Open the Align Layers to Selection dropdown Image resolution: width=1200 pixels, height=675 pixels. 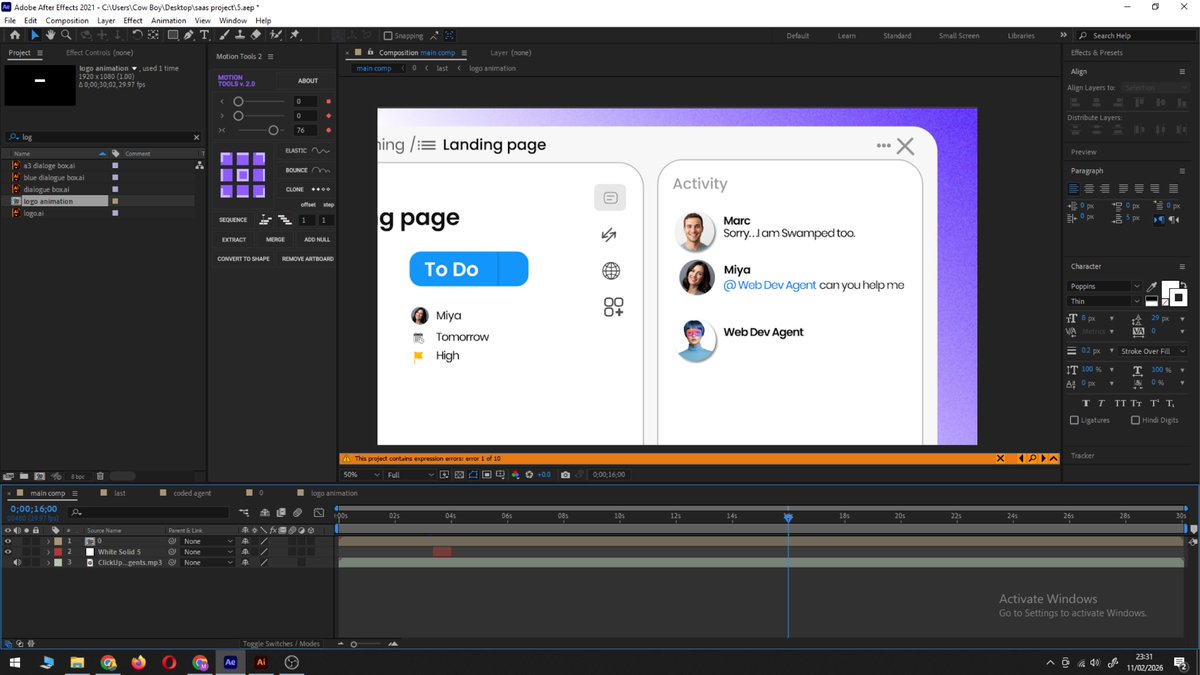pyautogui.click(x=1155, y=88)
